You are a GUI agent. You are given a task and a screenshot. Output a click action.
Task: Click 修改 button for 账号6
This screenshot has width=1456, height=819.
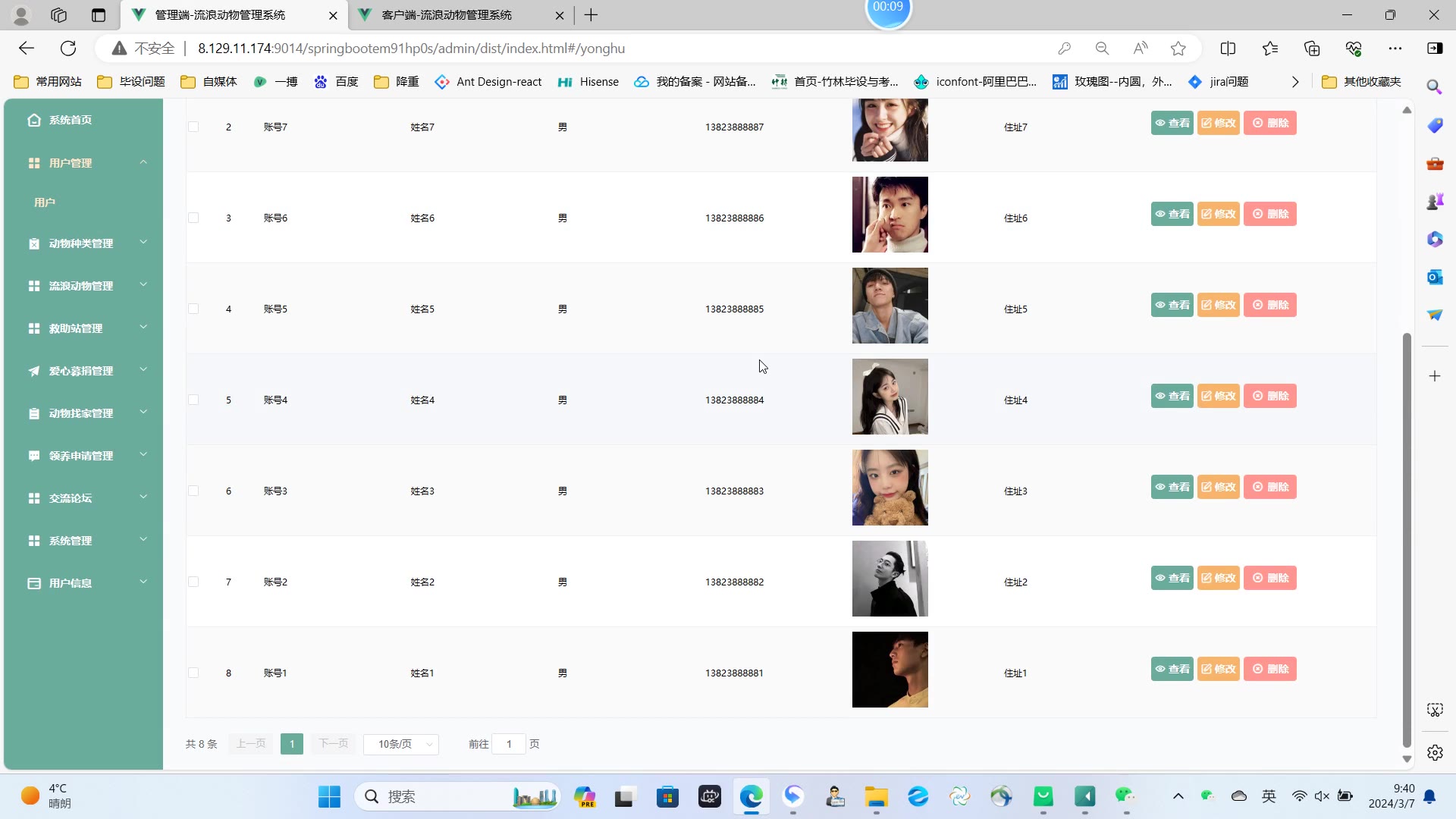click(x=1219, y=214)
